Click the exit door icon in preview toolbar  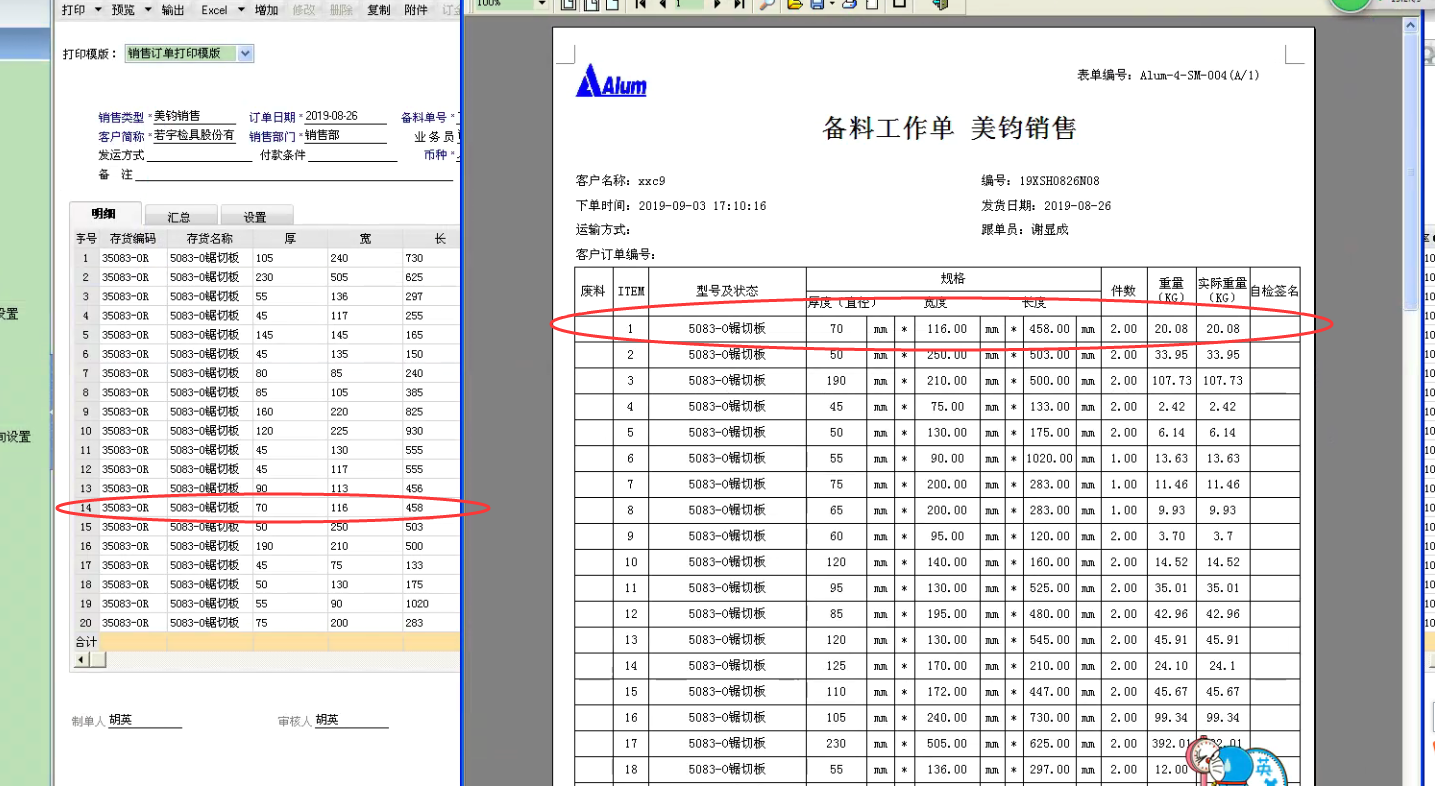point(940,5)
